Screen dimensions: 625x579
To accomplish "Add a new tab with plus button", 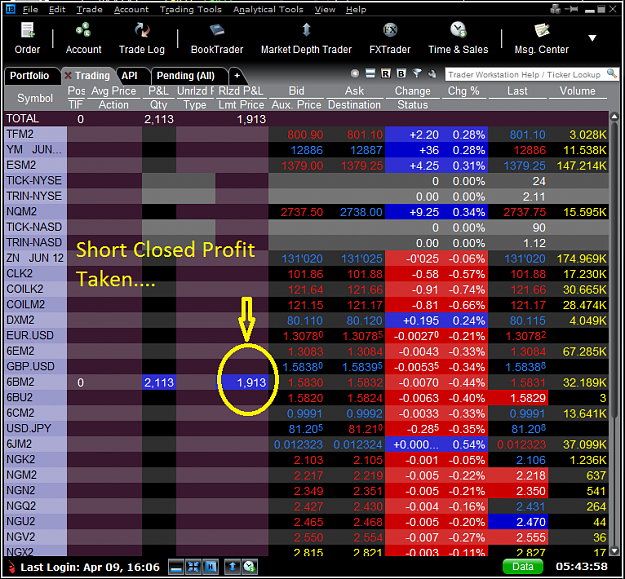I will 237,75.
